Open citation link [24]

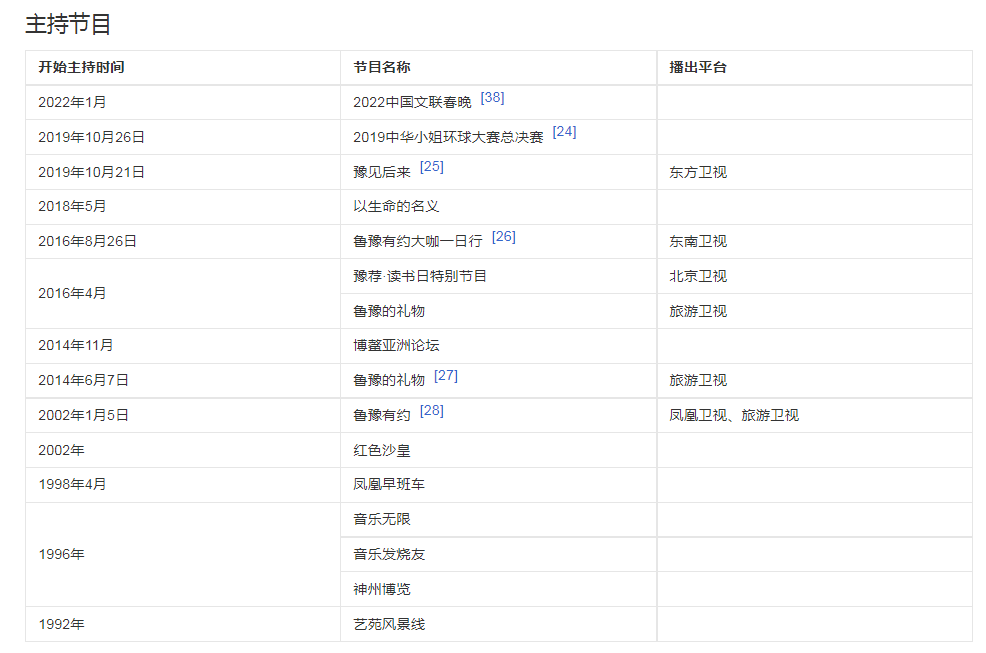click(x=564, y=132)
